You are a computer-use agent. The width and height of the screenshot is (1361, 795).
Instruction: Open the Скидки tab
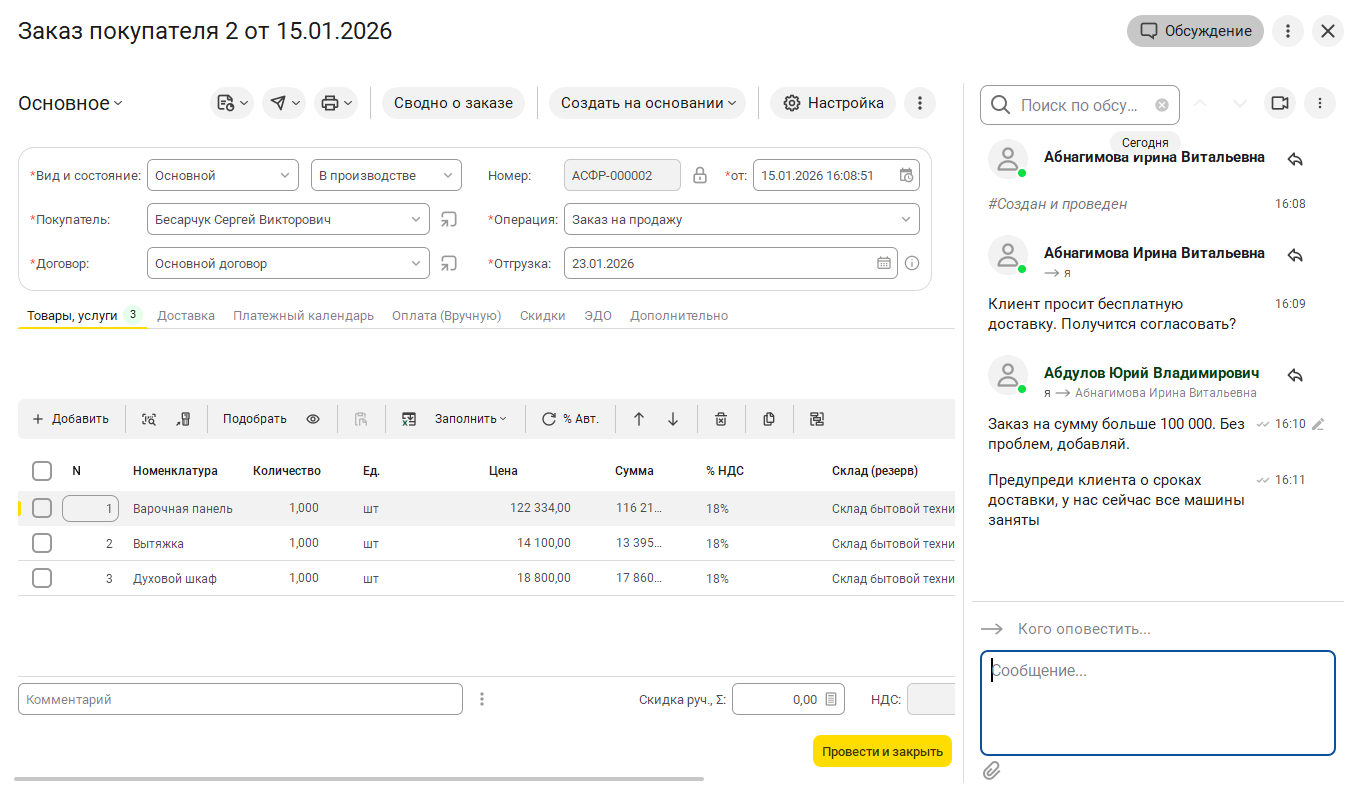tap(542, 315)
